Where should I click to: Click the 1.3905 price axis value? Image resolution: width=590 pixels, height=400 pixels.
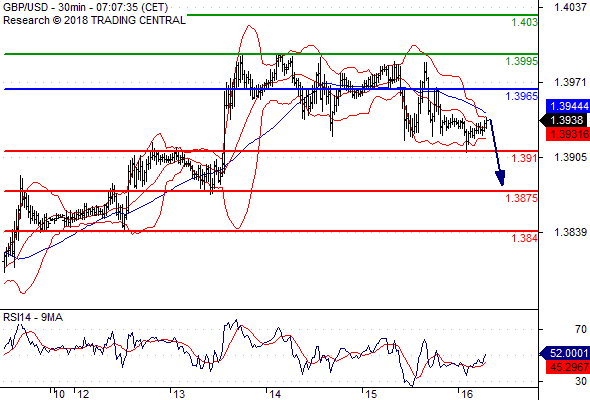click(570, 157)
